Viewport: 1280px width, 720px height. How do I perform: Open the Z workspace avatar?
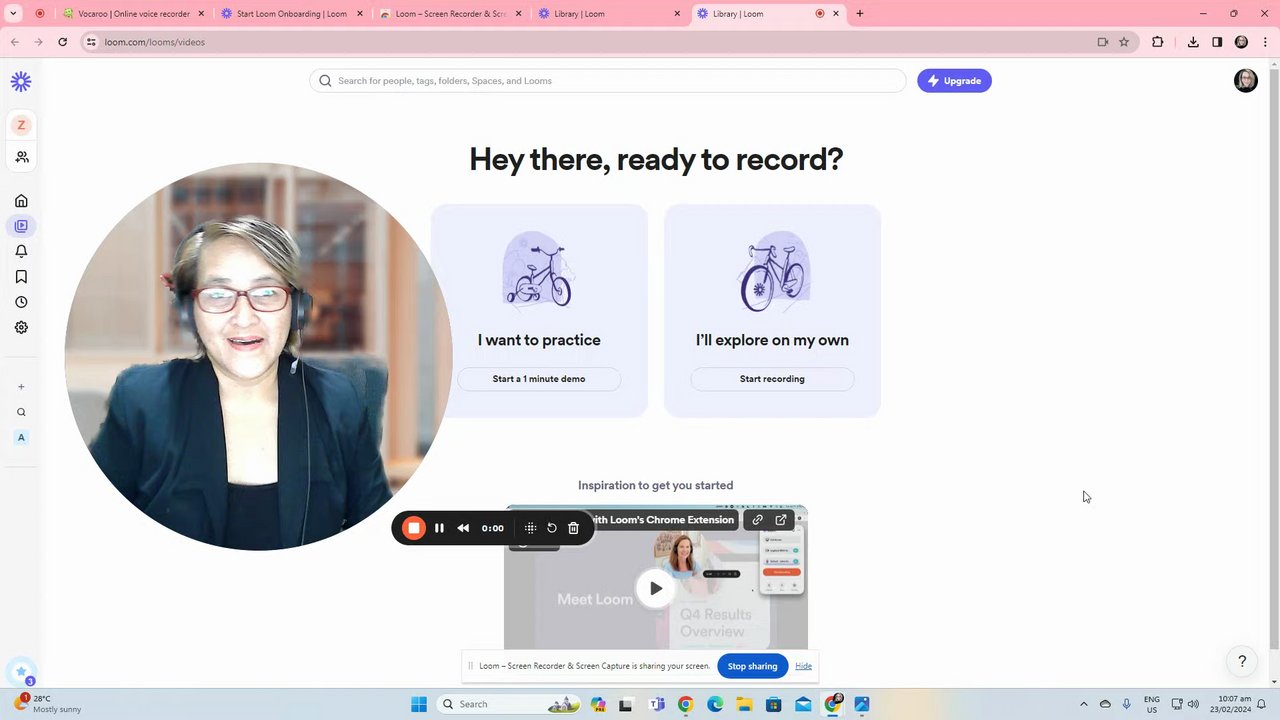point(21,125)
